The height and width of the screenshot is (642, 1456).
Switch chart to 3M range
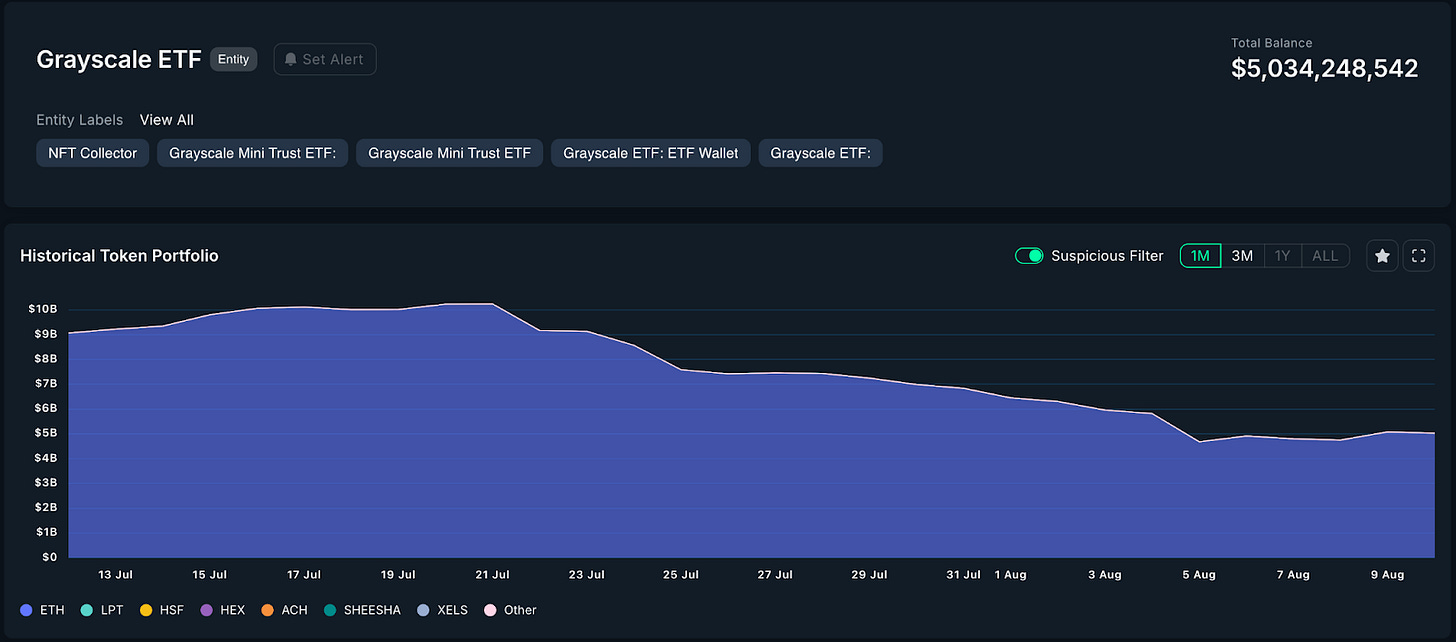point(1242,256)
